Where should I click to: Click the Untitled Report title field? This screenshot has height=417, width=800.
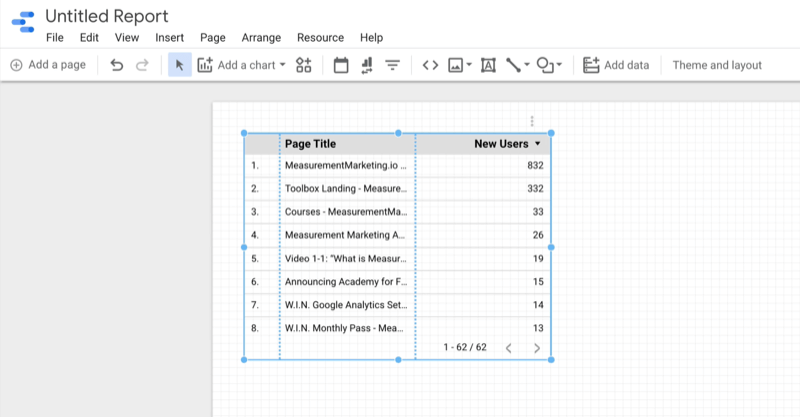107,16
